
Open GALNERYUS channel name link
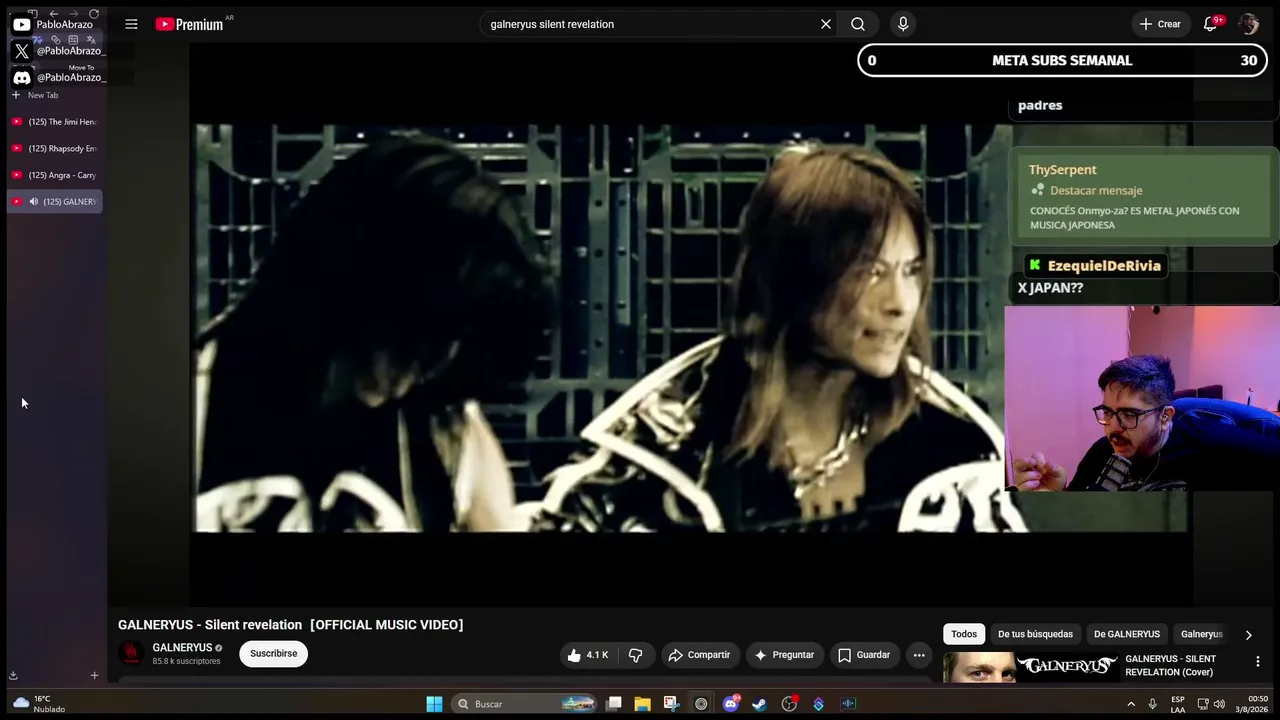(182, 648)
